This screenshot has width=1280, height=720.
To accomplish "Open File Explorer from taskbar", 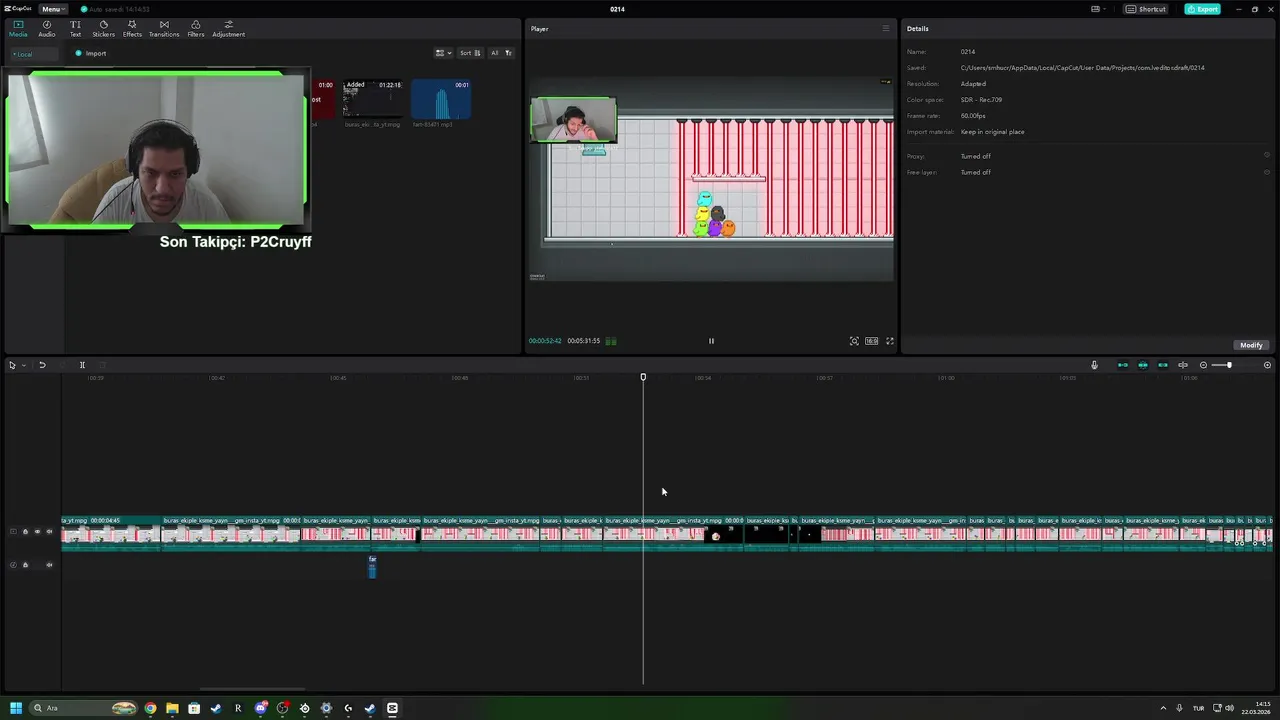I will pyautogui.click(x=172, y=708).
